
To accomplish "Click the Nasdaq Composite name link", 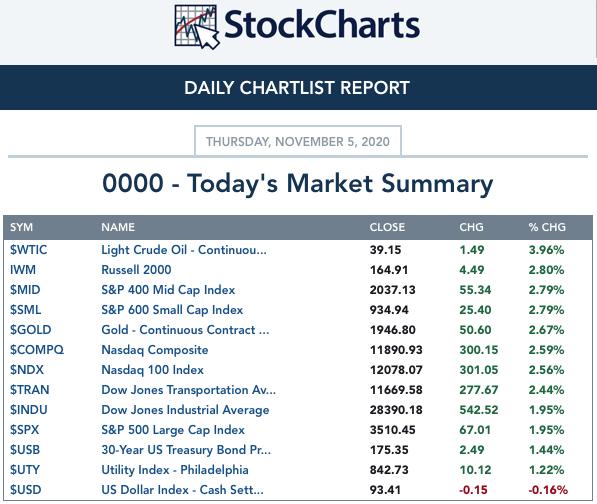I will click(155, 350).
